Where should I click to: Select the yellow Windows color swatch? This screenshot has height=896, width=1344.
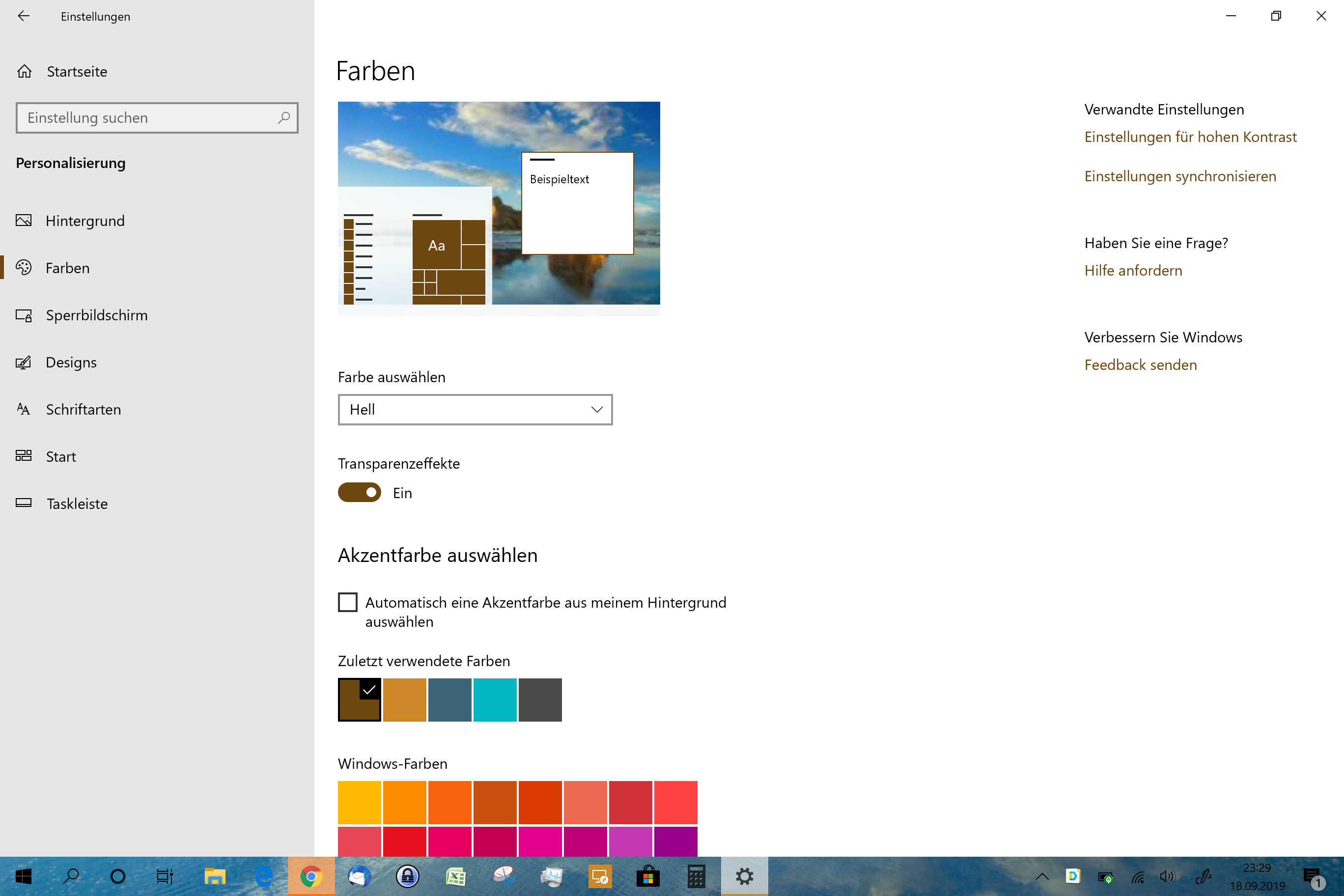point(359,802)
